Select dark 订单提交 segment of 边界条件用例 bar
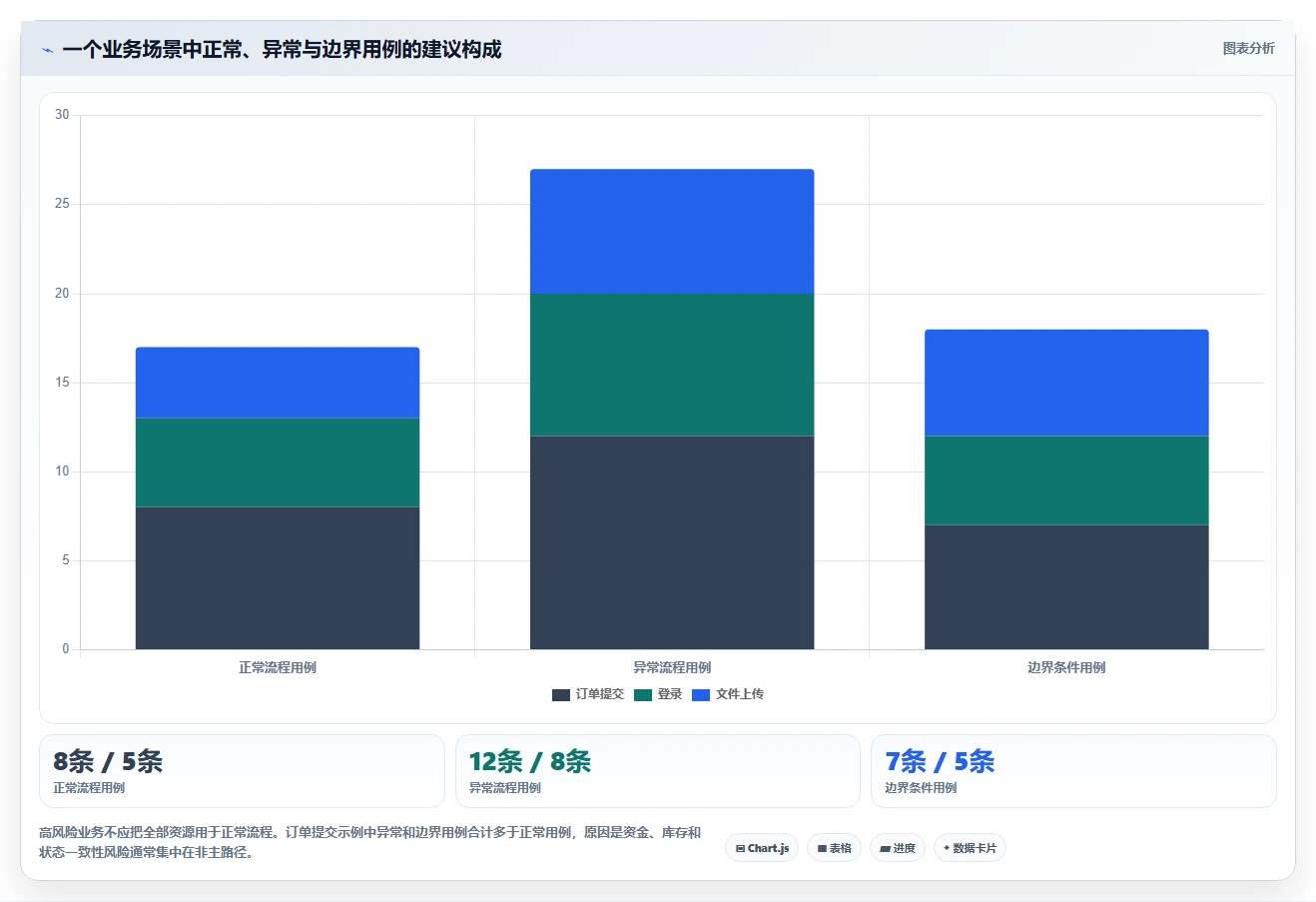Viewport: 1316px width, 902px height. tap(1066, 587)
